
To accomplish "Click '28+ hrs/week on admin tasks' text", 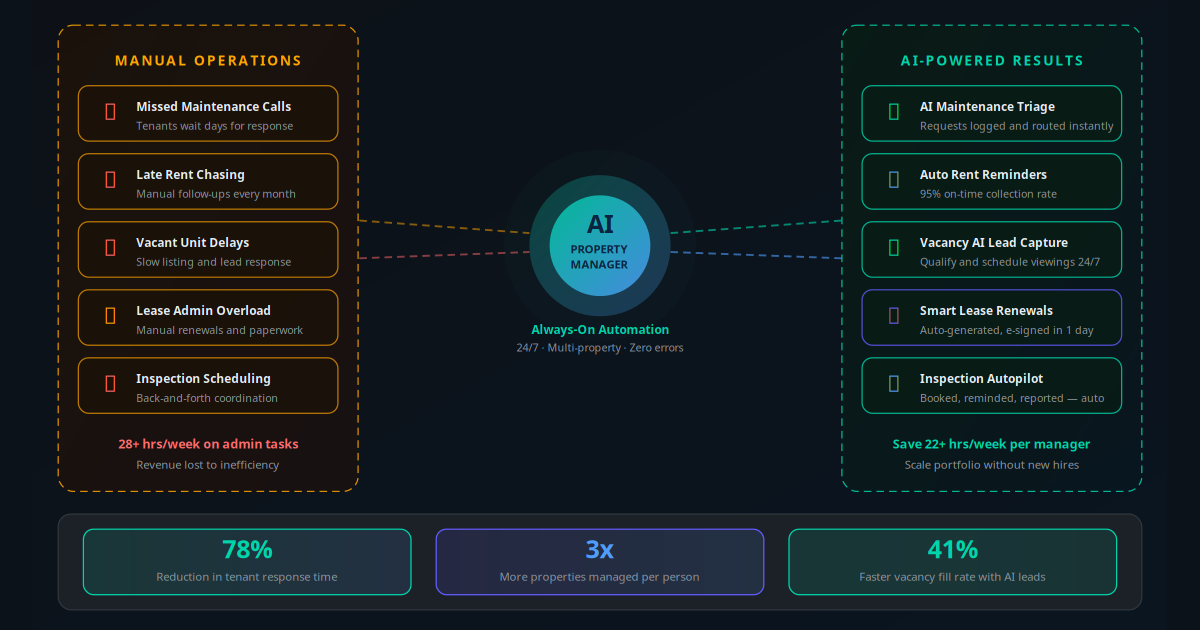I will pos(208,444).
